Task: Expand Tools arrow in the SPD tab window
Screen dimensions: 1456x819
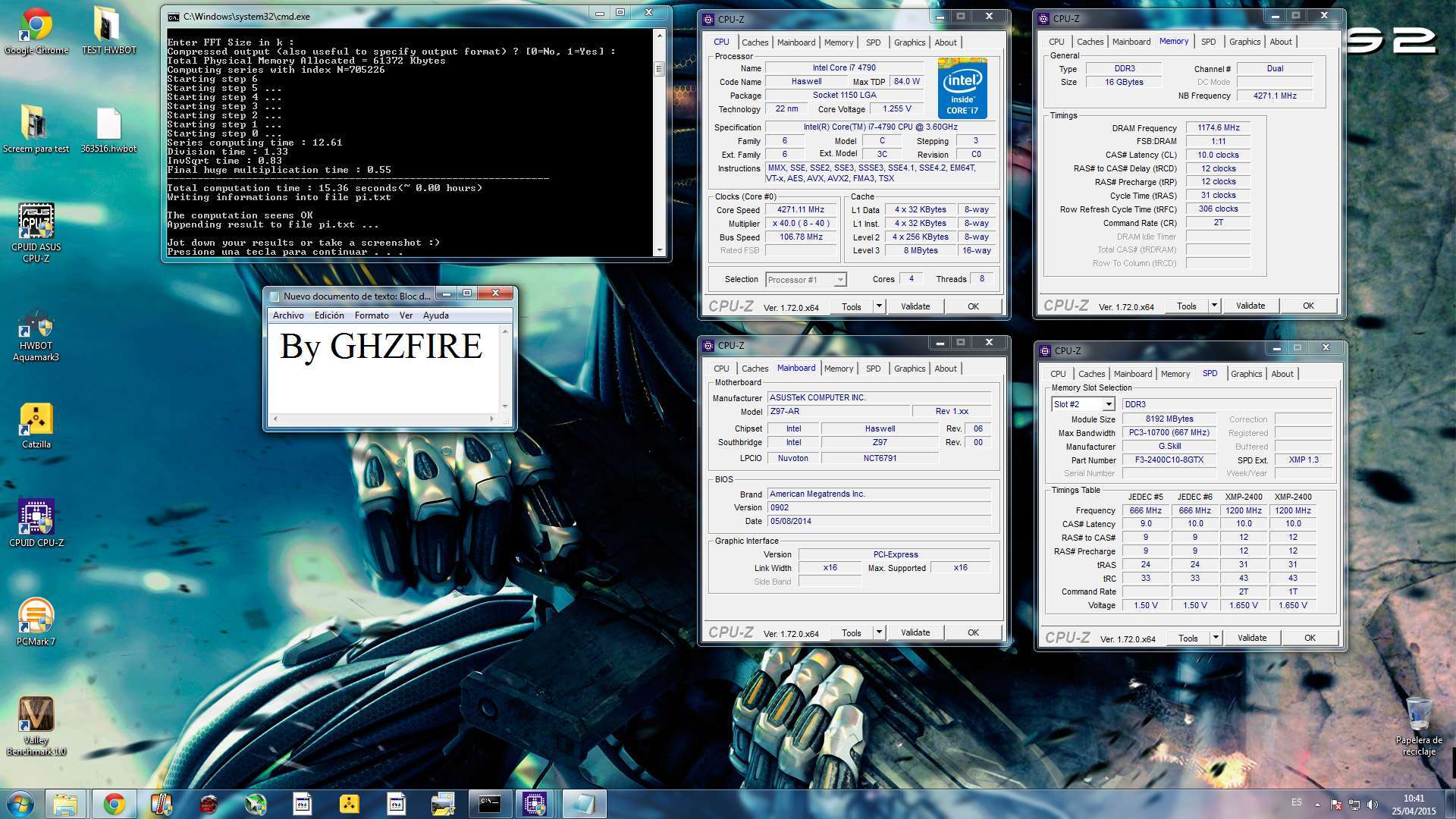Action: click(x=1216, y=638)
